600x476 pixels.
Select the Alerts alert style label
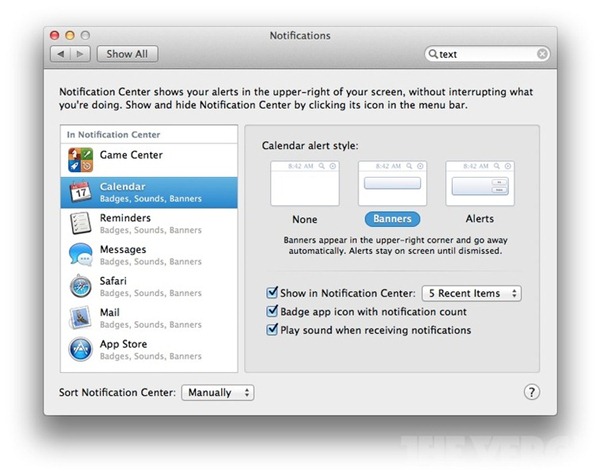479,219
